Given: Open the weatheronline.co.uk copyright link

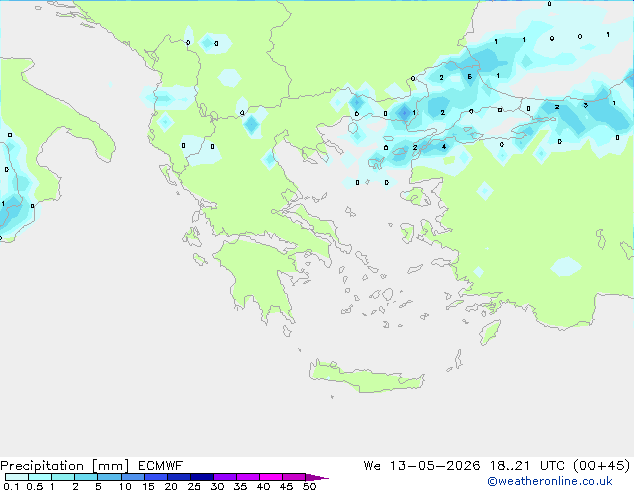Looking at the screenshot, I should [x=550, y=481].
